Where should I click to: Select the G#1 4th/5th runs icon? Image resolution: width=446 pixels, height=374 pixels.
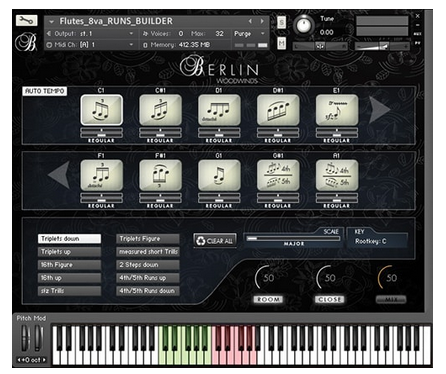(278, 175)
